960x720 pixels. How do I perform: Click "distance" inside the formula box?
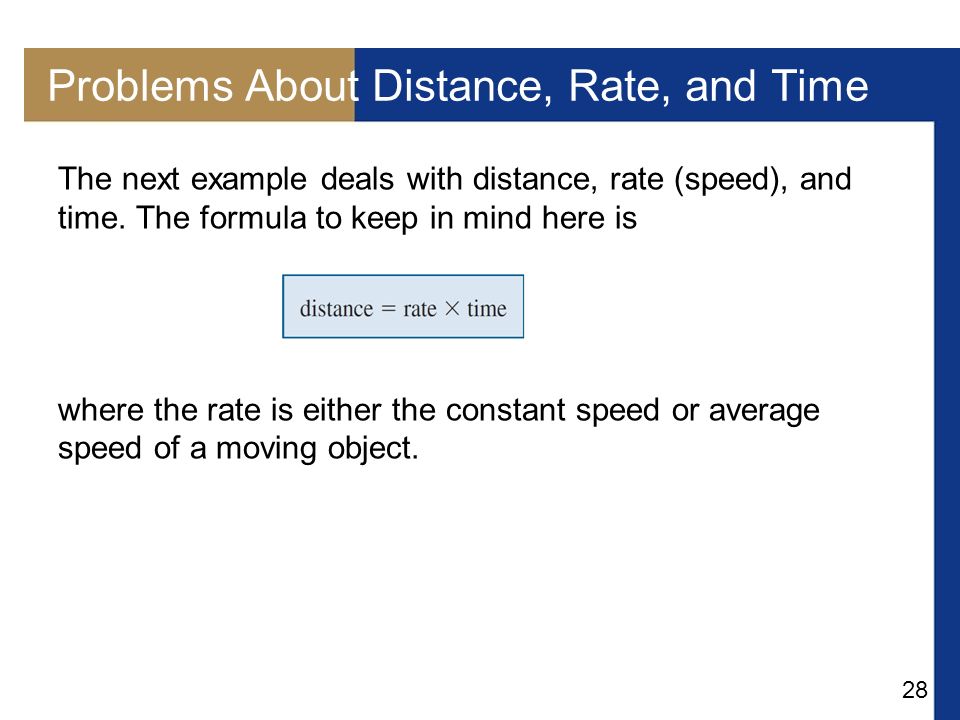click(x=336, y=308)
